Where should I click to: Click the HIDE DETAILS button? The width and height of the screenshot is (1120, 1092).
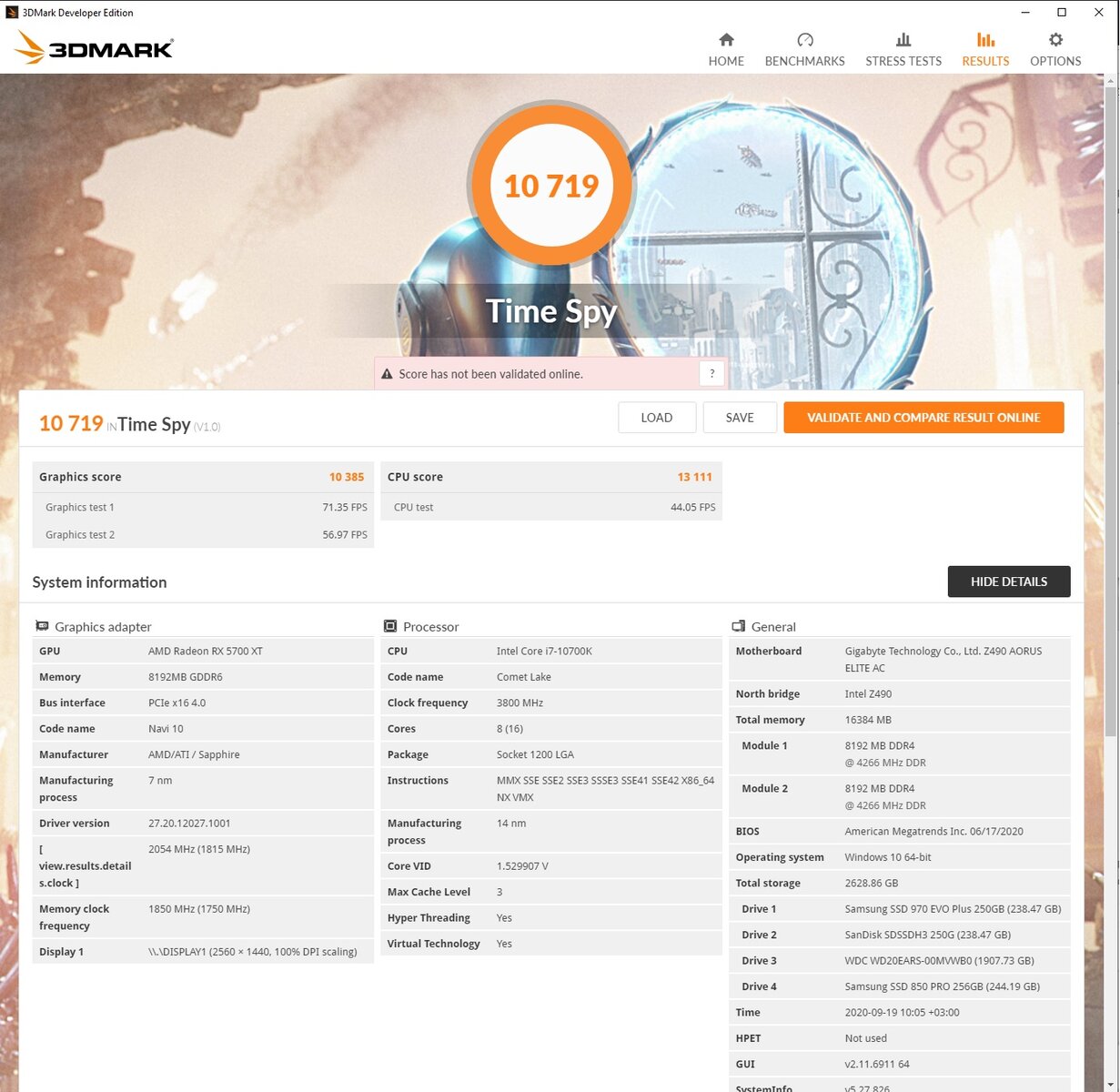click(x=1009, y=581)
